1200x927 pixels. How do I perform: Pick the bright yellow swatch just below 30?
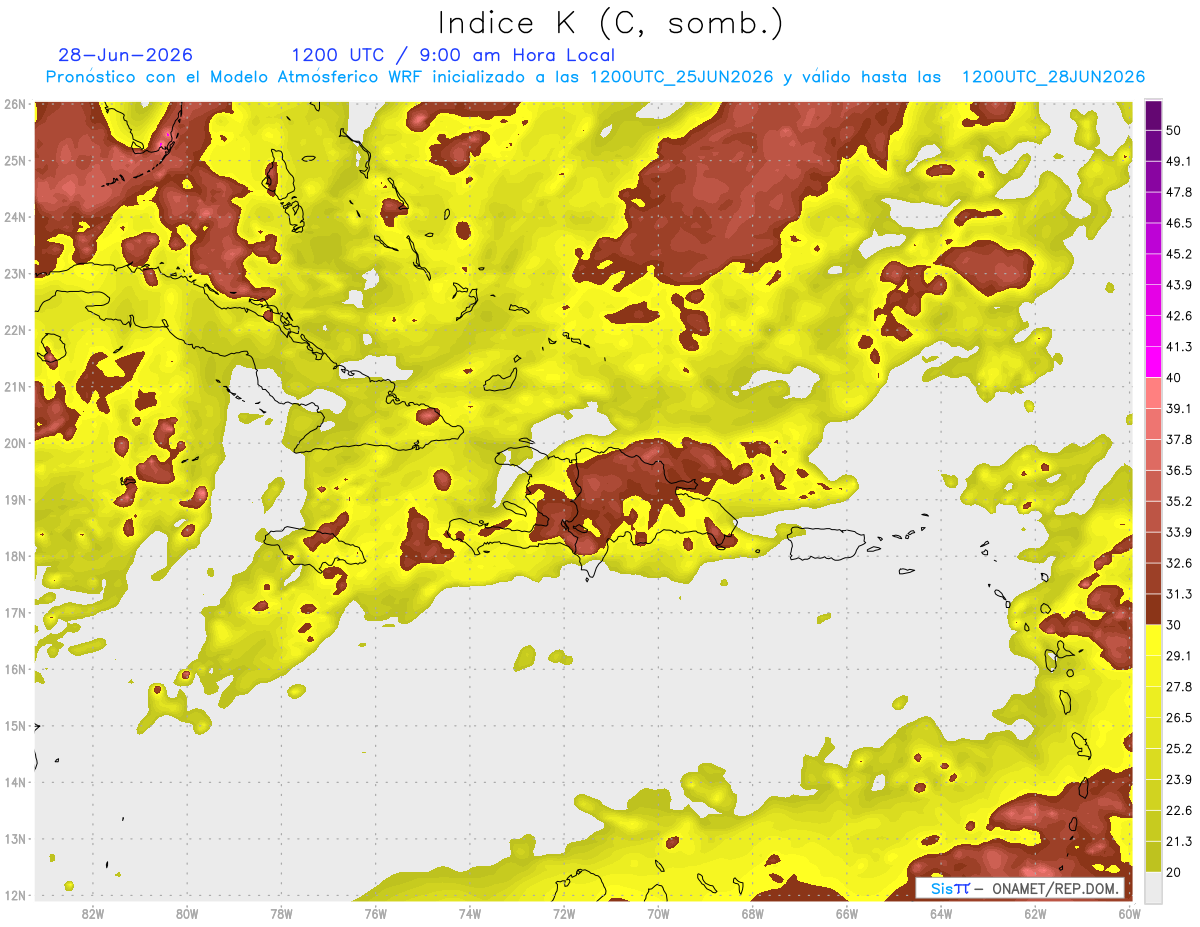click(x=1153, y=640)
